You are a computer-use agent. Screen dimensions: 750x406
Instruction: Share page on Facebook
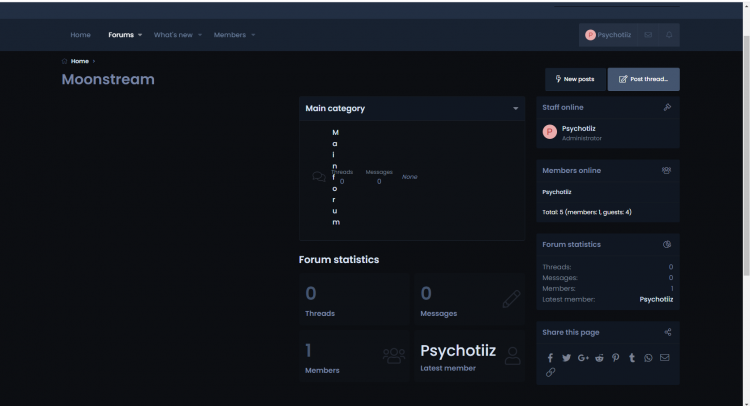[550, 358]
